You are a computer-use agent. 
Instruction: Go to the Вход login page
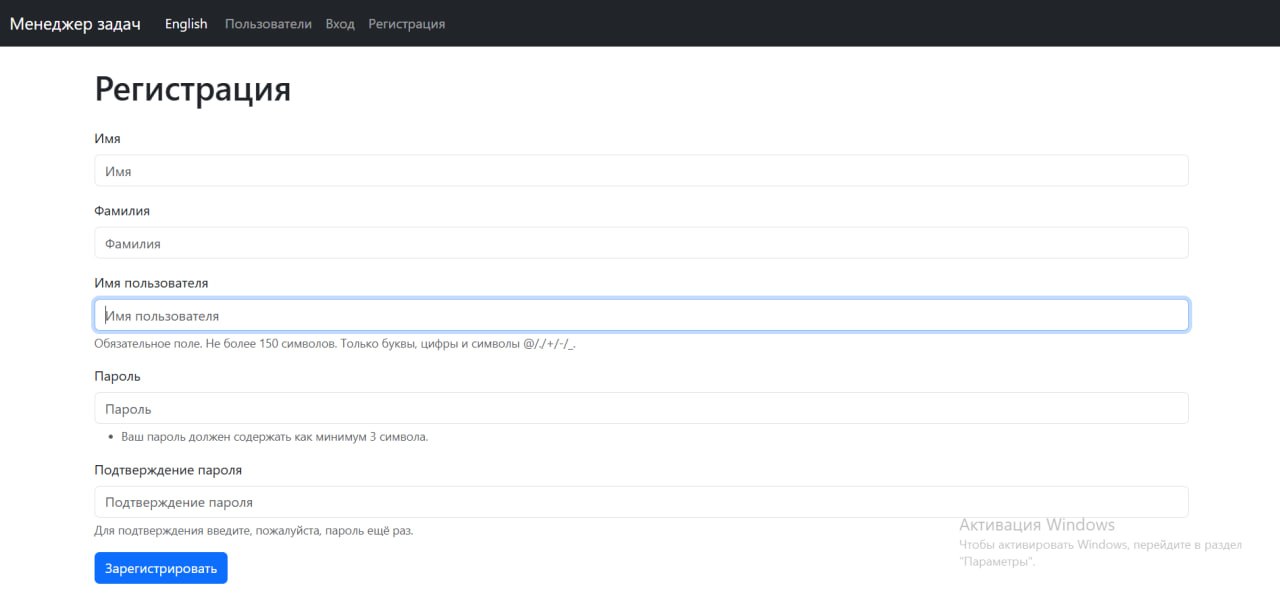coord(340,24)
